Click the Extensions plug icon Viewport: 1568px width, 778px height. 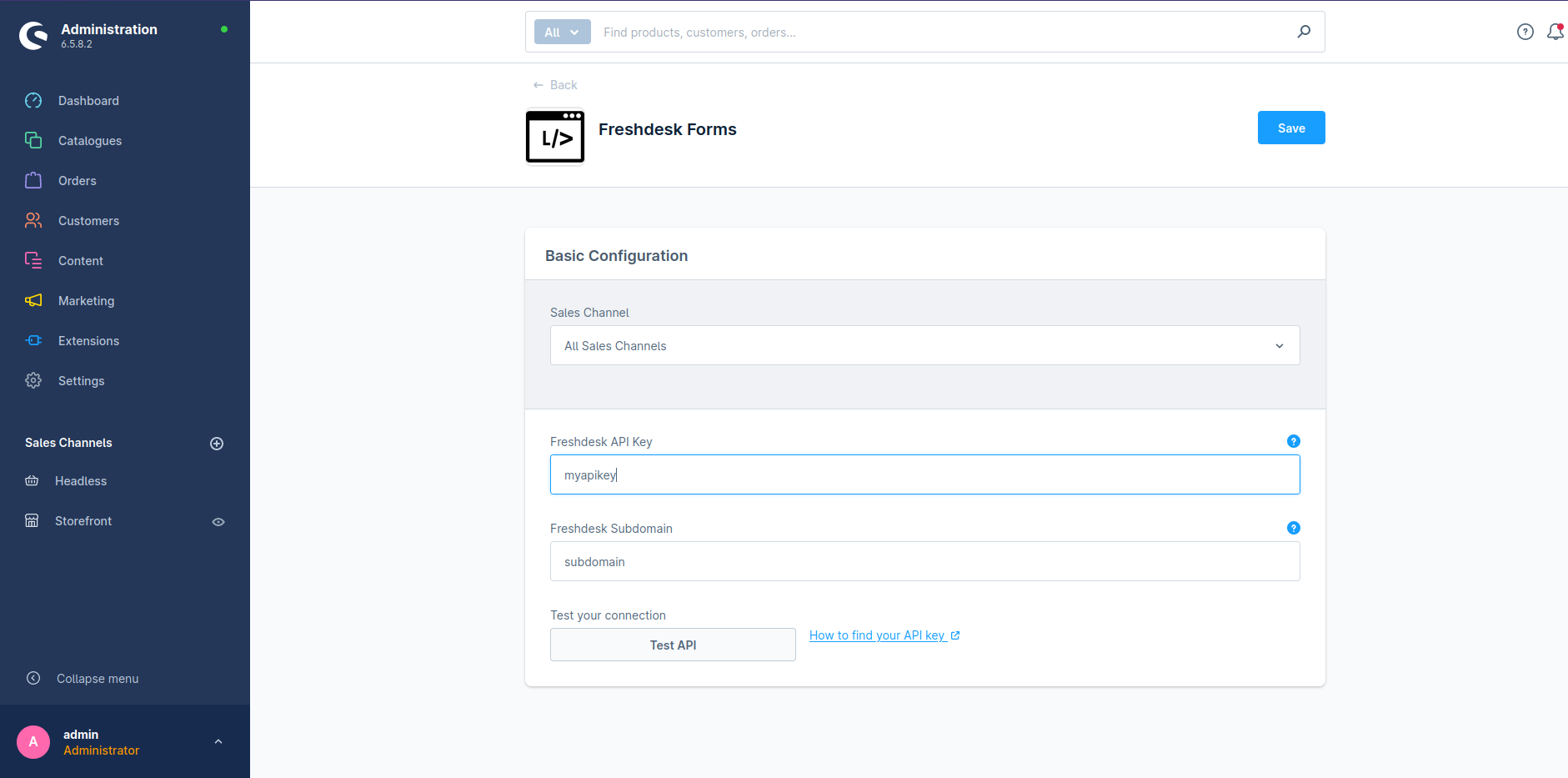[33, 341]
